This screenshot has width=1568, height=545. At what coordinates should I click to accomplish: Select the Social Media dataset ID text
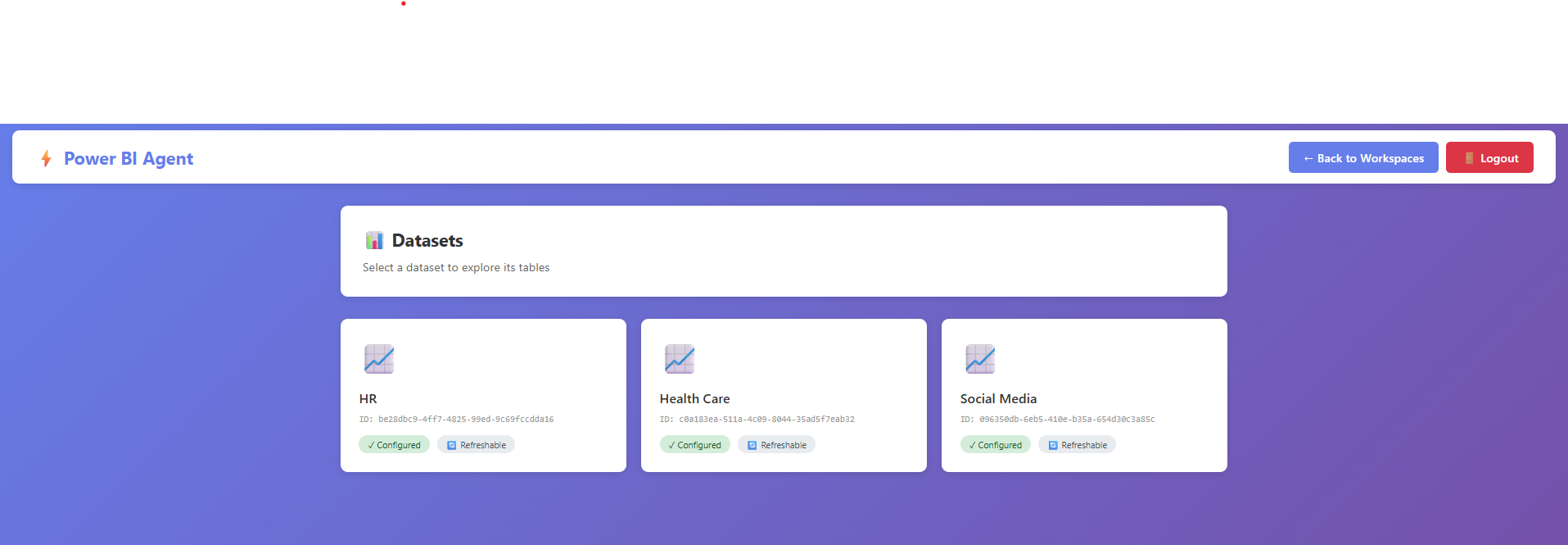tap(1057, 420)
